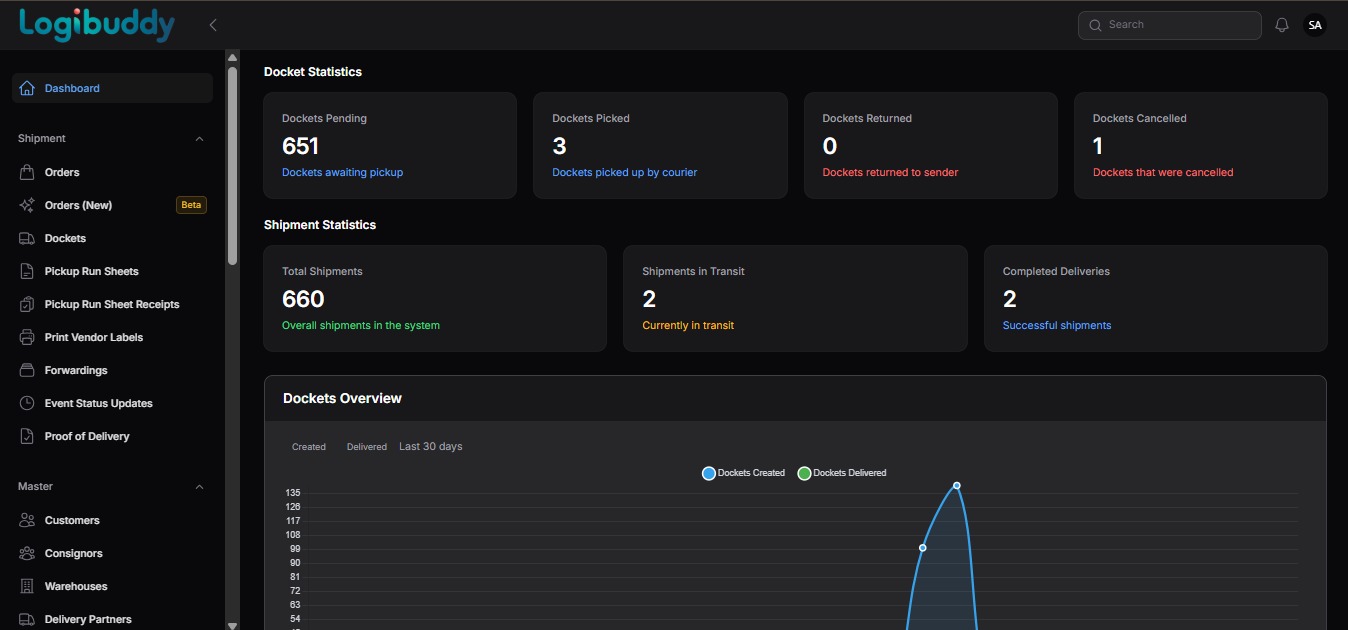Click the Dockets awaiting pickup link

pyautogui.click(x=342, y=171)
